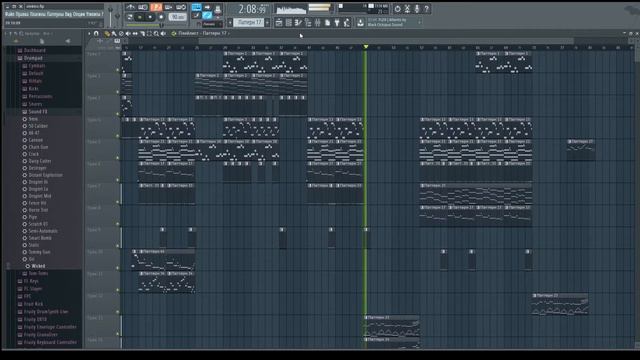Adjust the master volume slider
The height and width of the screenshot is (360, 640).
110,16
